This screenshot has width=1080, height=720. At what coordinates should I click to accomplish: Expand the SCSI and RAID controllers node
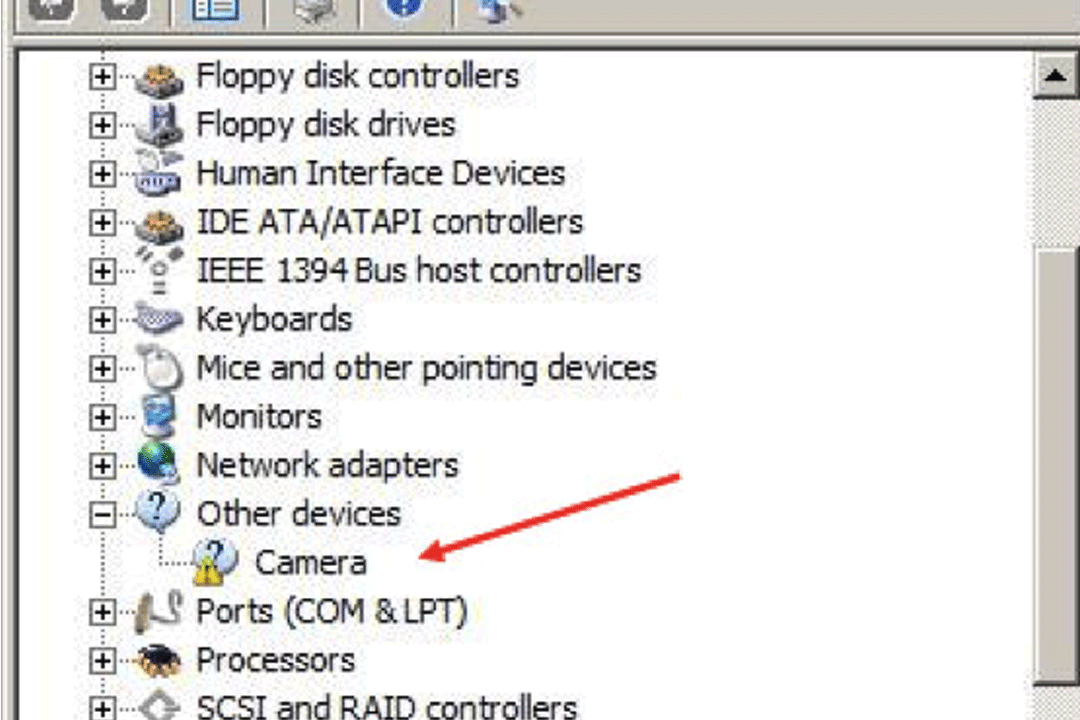point(103,708)
